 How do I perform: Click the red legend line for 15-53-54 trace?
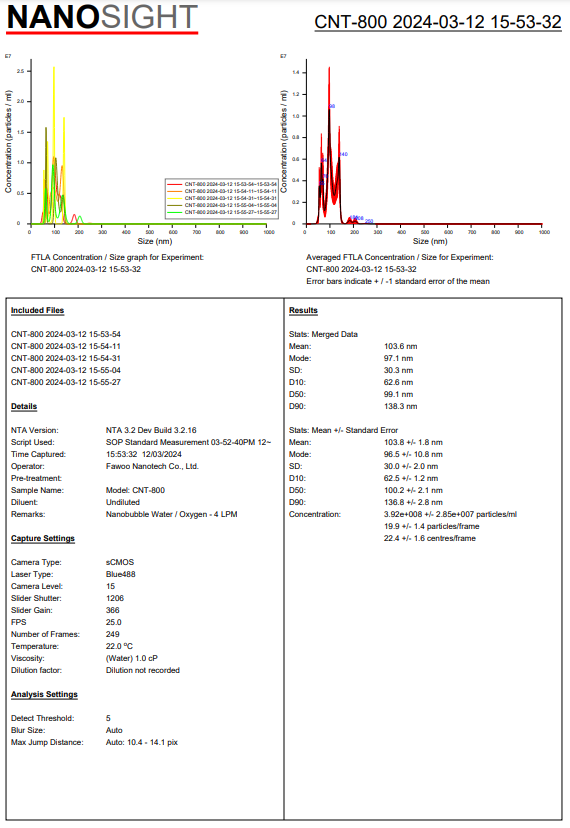tap(175, 184)
